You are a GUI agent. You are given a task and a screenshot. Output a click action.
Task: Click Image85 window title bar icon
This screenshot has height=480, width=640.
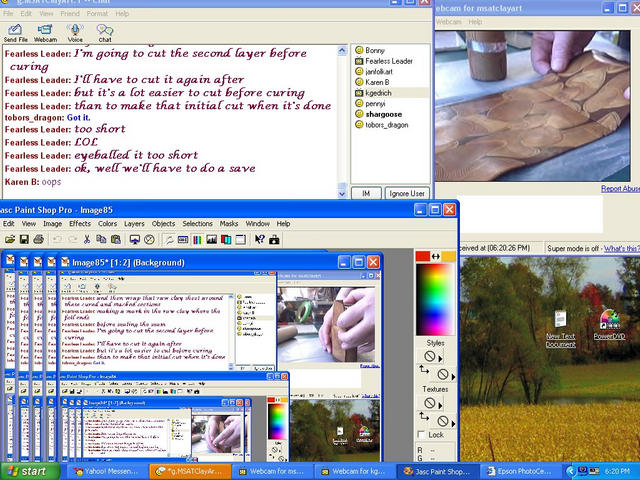tap(65, 262)
